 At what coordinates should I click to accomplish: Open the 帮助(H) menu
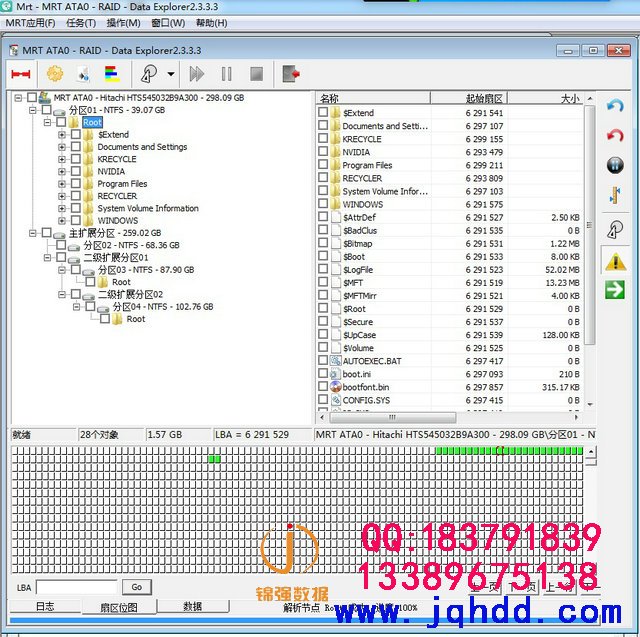211,23
